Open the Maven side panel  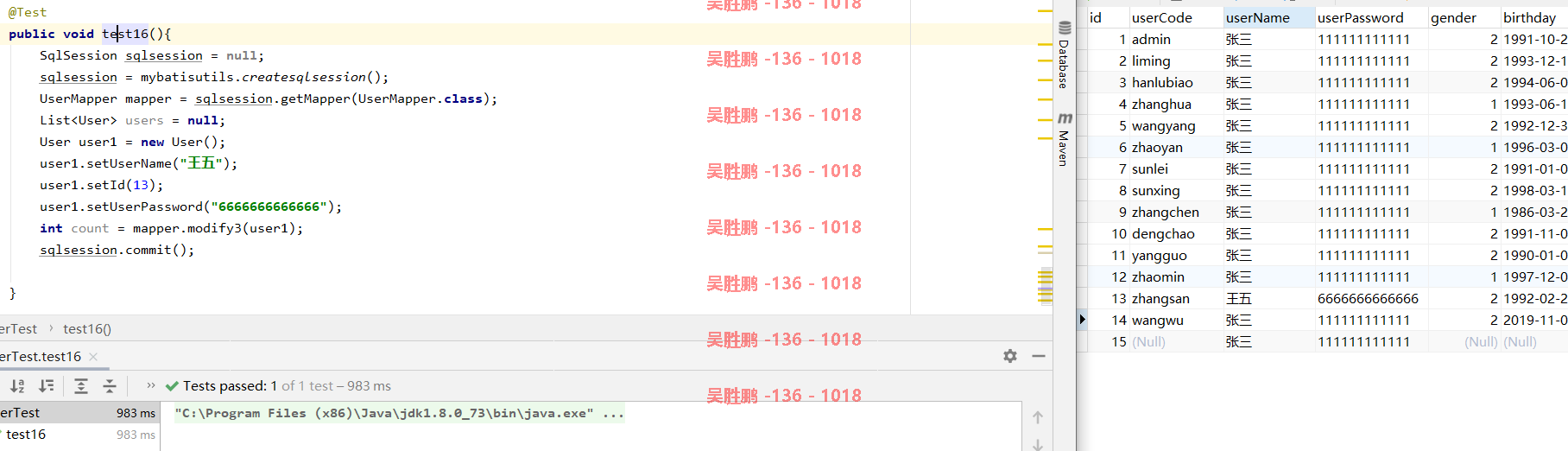click(1065, 138)
